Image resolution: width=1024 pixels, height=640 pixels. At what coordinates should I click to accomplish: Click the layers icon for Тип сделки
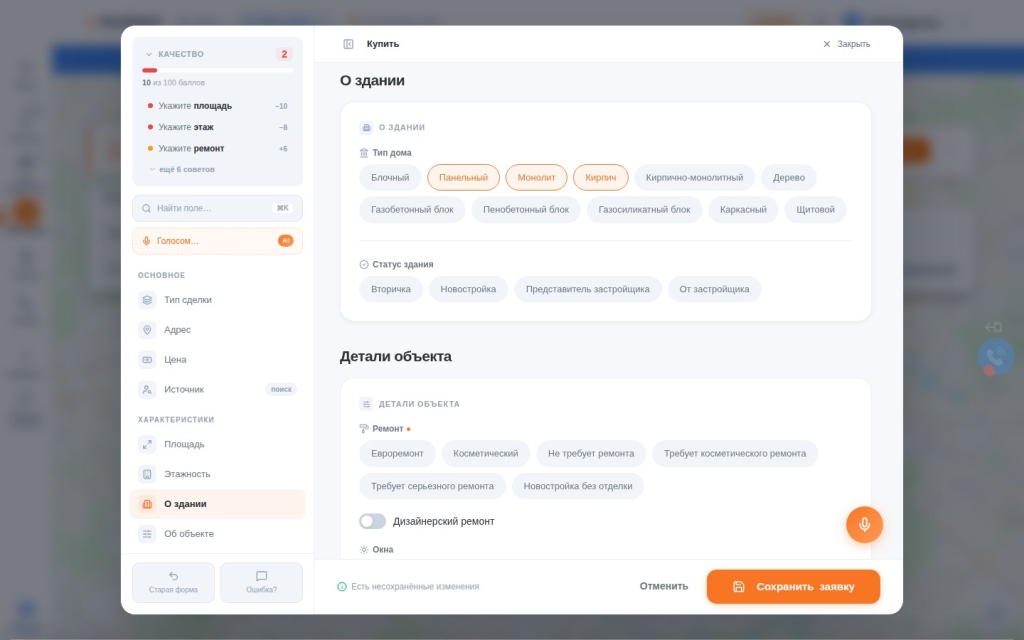(147, 300)
